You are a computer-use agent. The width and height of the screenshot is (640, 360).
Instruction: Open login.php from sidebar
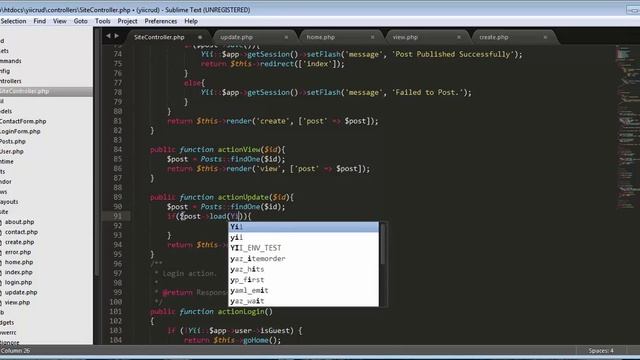click(18, 282)
